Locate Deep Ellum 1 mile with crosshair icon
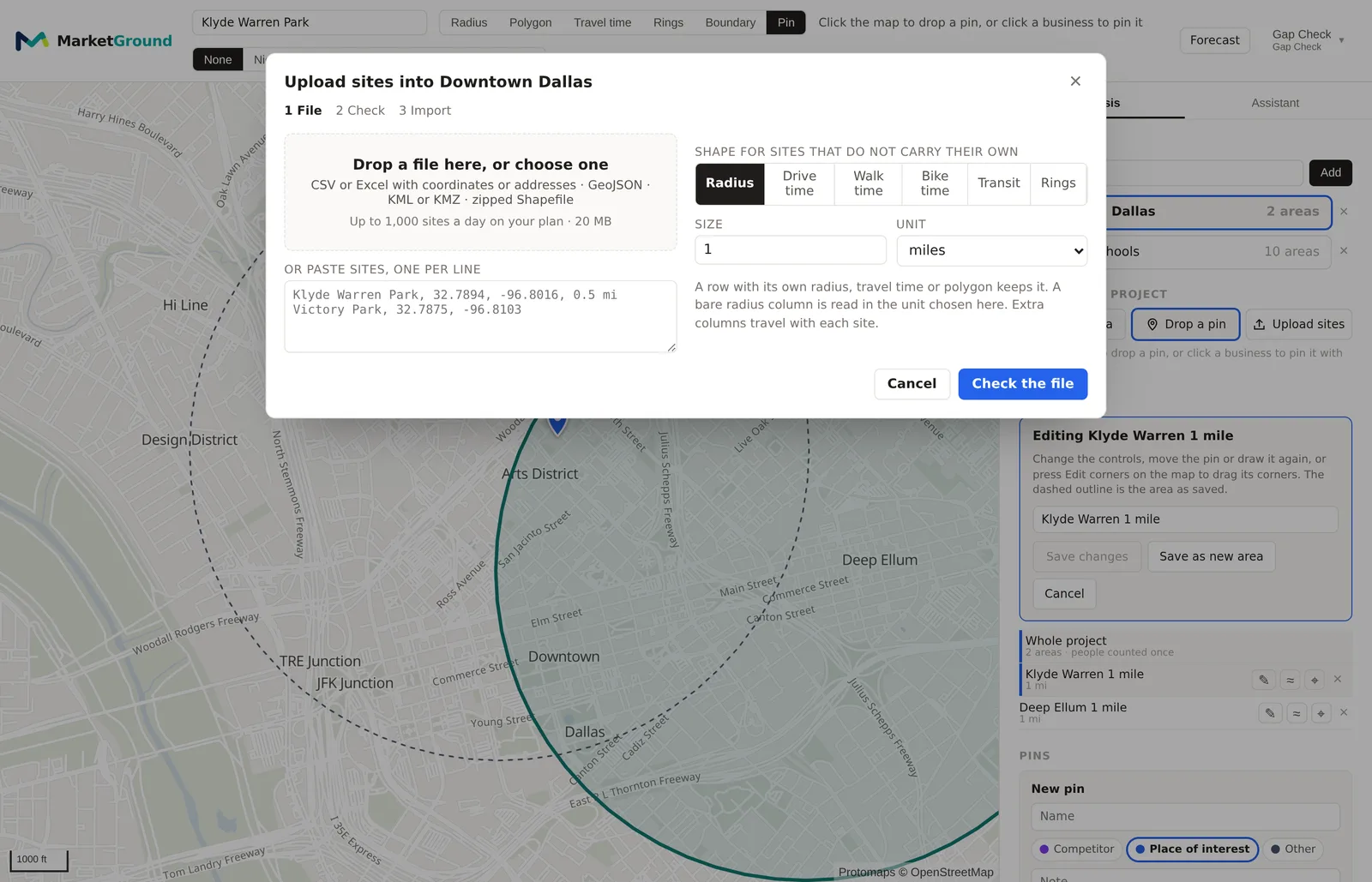The height and width of the screenshot is (882, 1372). point(1321,713)
